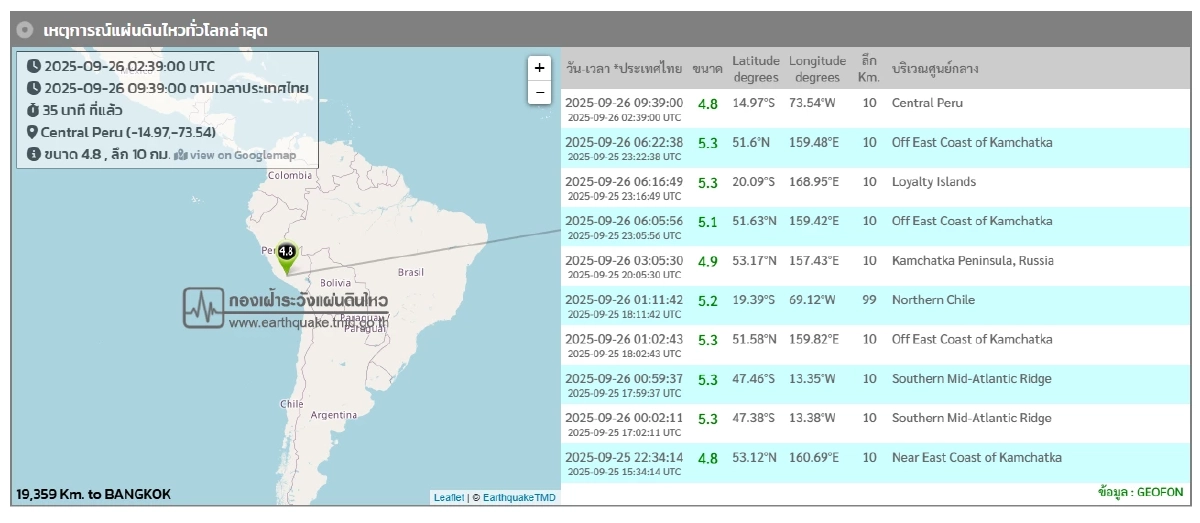The image size is (1200, 523).
Task: Click the Brasil label on the map
Action: (411, 272)
